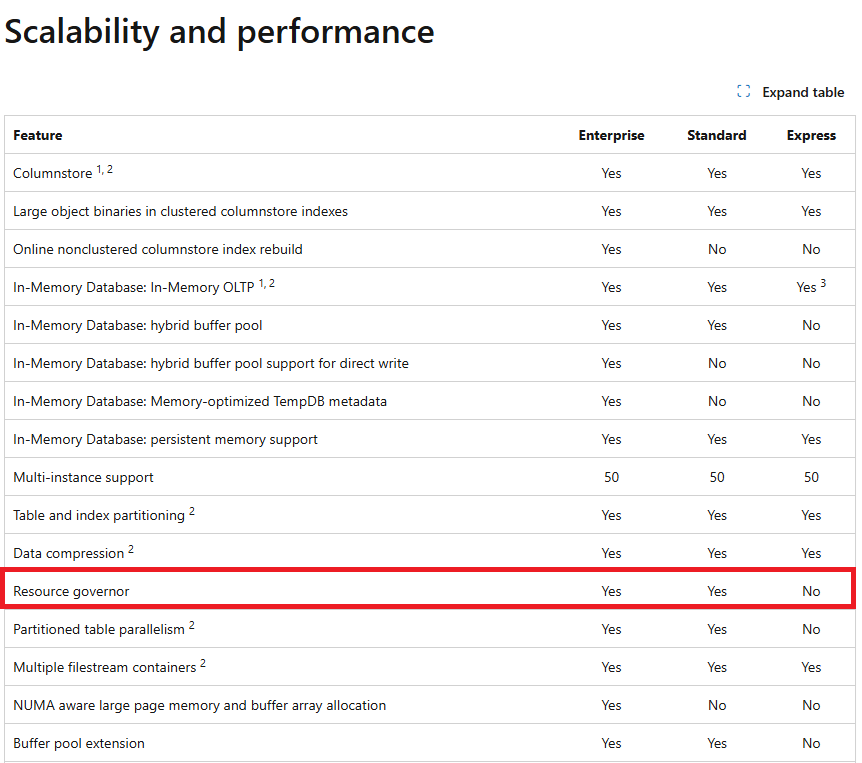
Task: Click Enterprise value 50 for Multi-instance support
Action: click(x=611, y=477)
